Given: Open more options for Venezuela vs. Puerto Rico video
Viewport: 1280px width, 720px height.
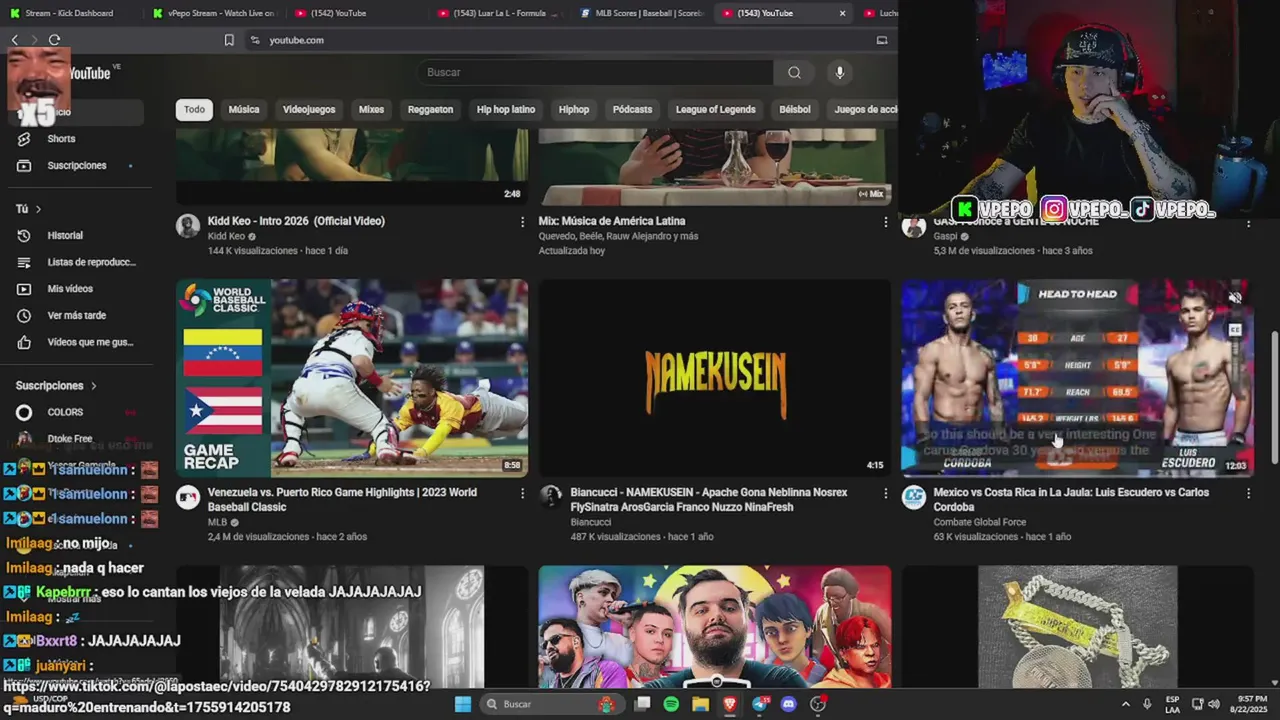Looking at the screenshot, I should (522, 493).
